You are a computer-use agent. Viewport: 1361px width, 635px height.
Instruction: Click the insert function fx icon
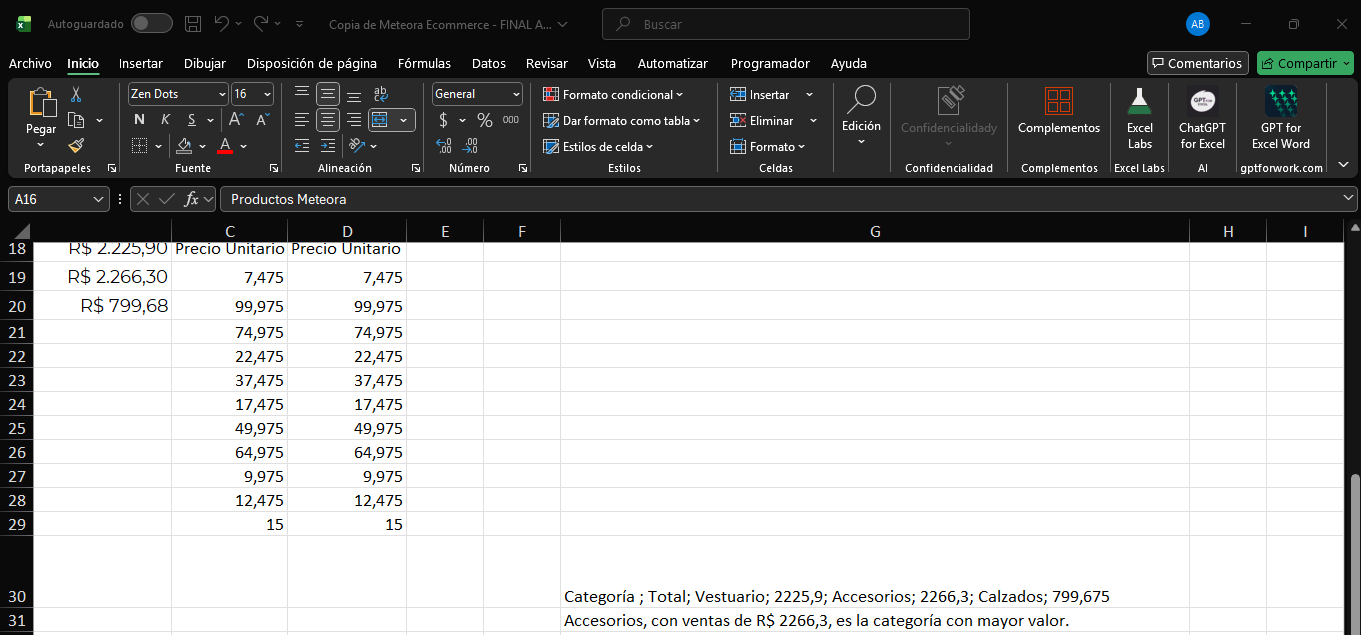pyautogui.click(x=192, y=199)
